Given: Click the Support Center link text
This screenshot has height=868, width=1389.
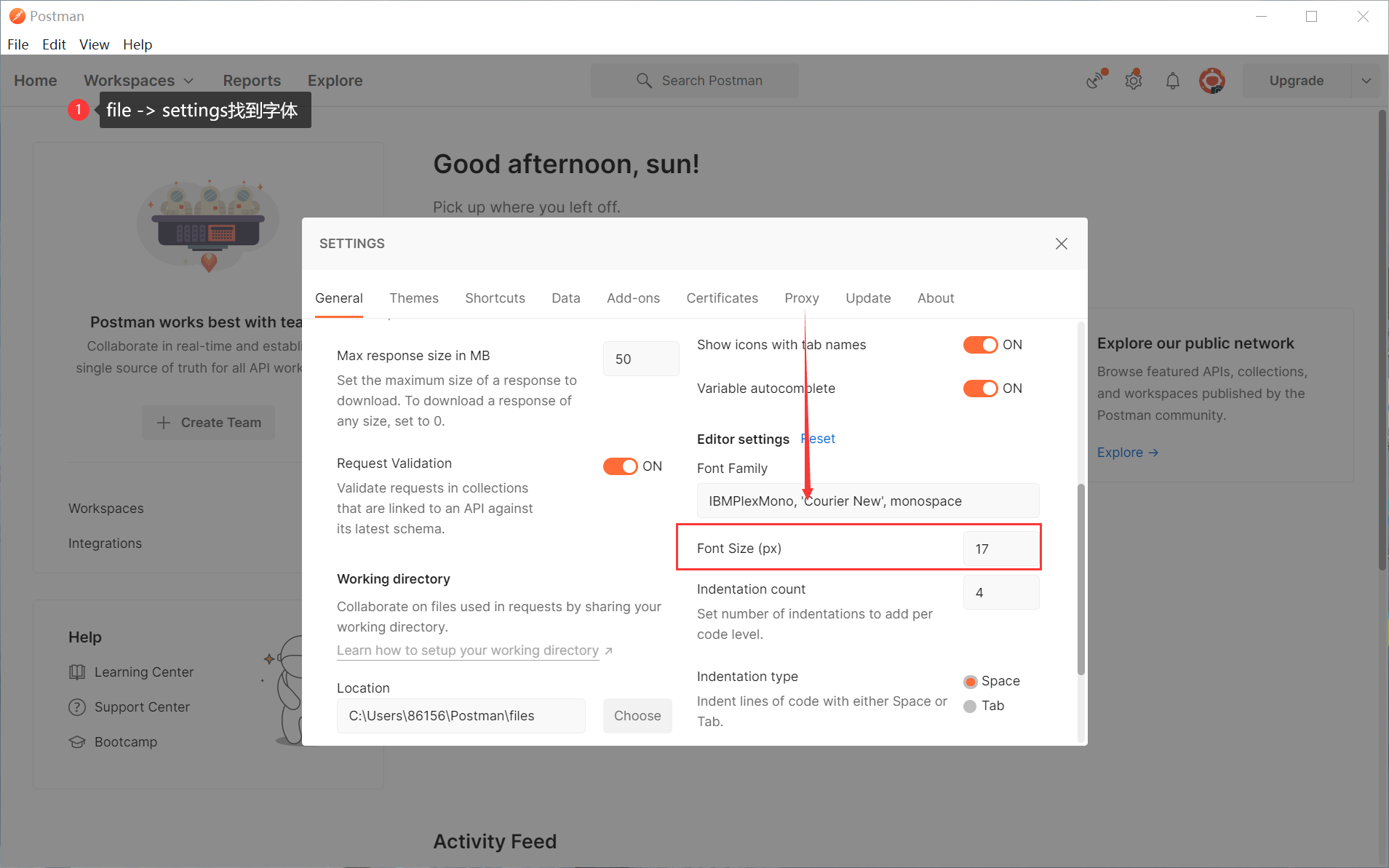Looking at the screenshot, I should coord(142,707).
